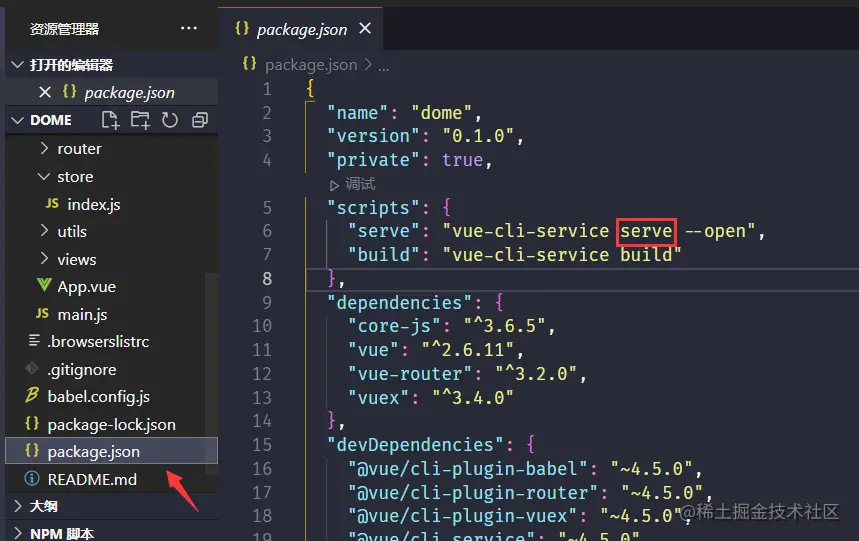Open .gitignore file
This screenshot has height=541, width=859.
tap(82, 370)
